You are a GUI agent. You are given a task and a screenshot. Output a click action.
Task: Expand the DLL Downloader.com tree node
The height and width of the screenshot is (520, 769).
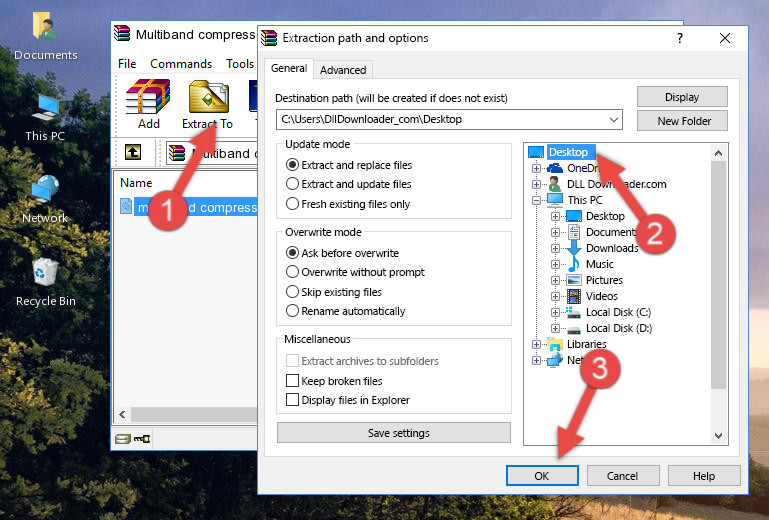point(536,184)
